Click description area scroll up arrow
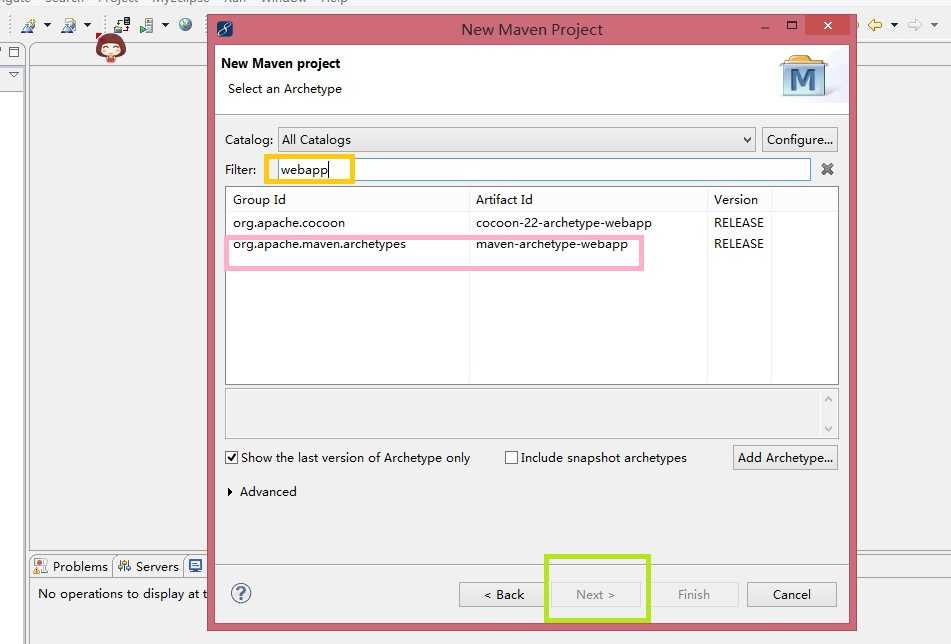 (828, 399)
